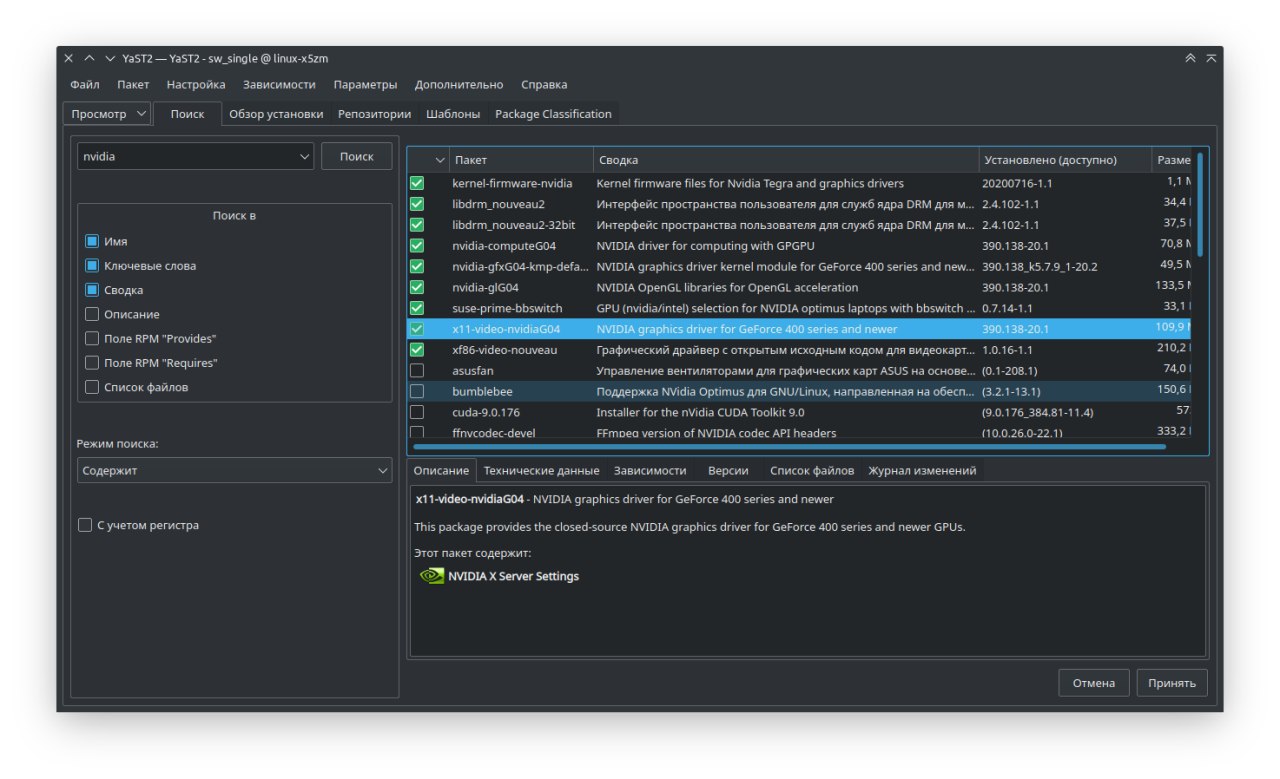Click version cell 390.138_k5.7.9_1-20.2
Screen dimensions: 1280x779
1040,267
